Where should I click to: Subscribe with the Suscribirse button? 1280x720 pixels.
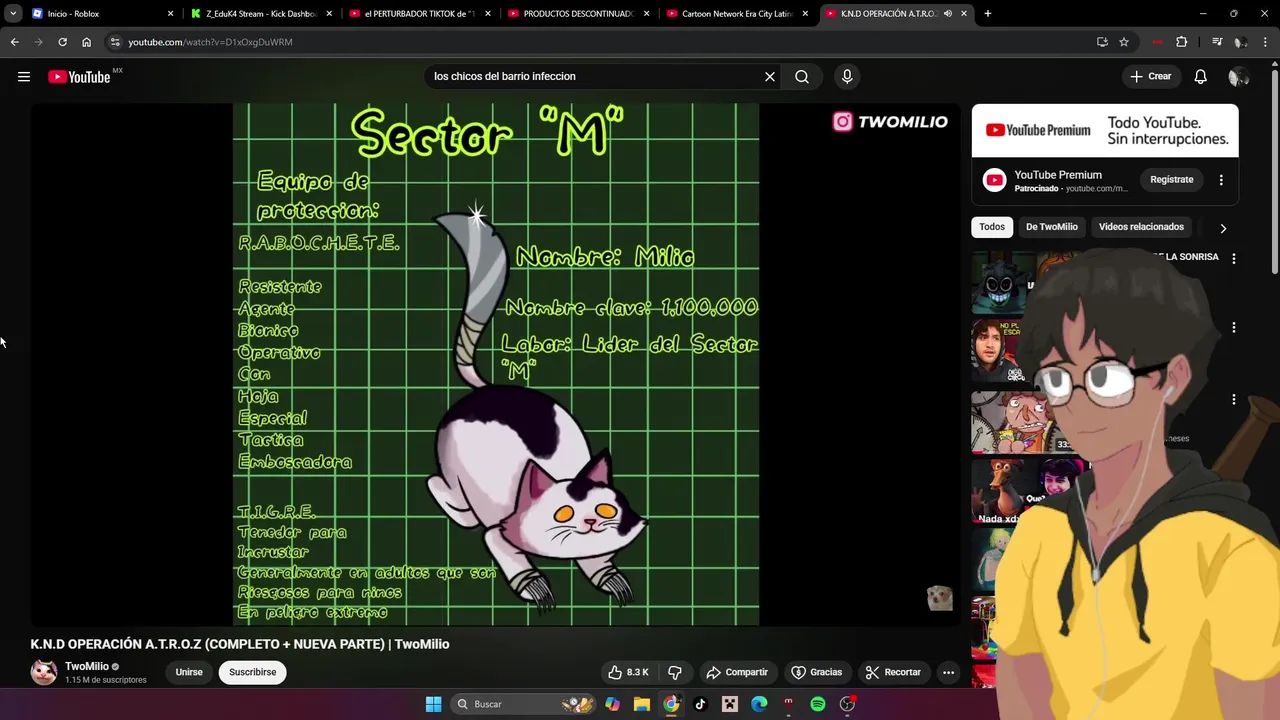point(252,672)
